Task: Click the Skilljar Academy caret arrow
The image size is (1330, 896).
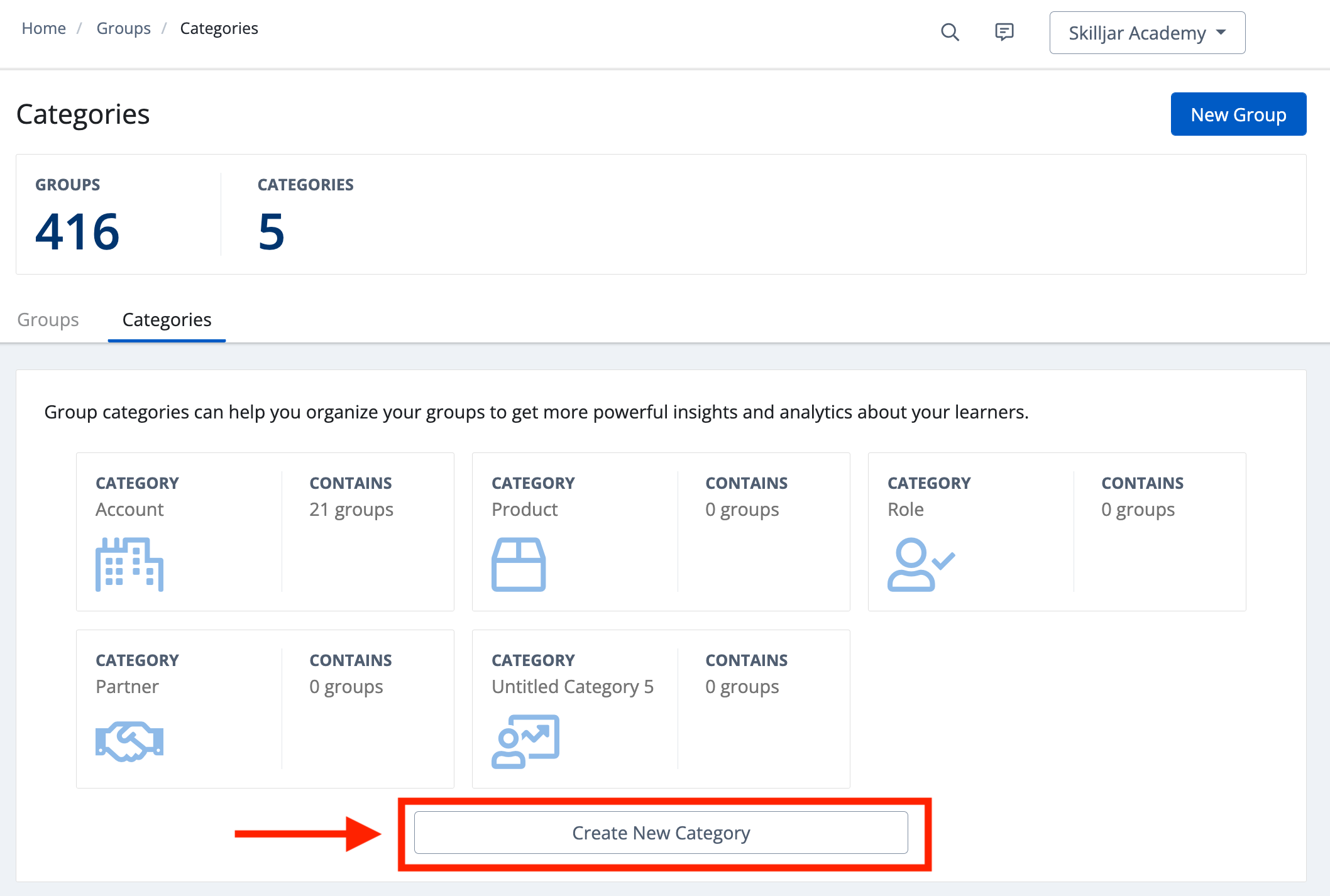Action: 1221,33
